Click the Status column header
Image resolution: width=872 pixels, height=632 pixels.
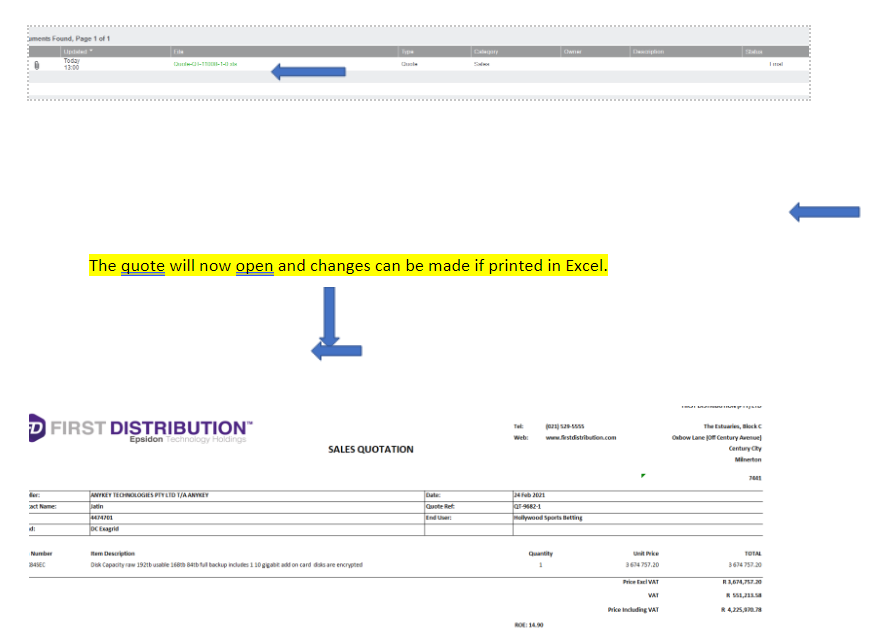tap(753, 51)
